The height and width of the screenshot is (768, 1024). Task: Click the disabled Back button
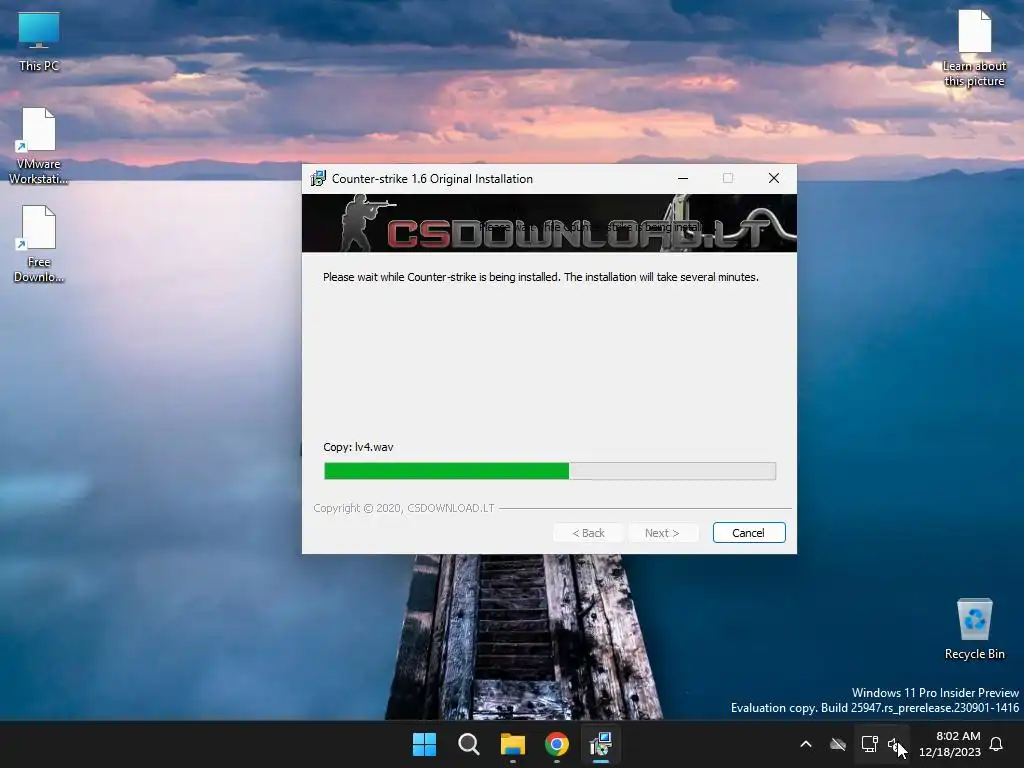[x=588, y=533]
